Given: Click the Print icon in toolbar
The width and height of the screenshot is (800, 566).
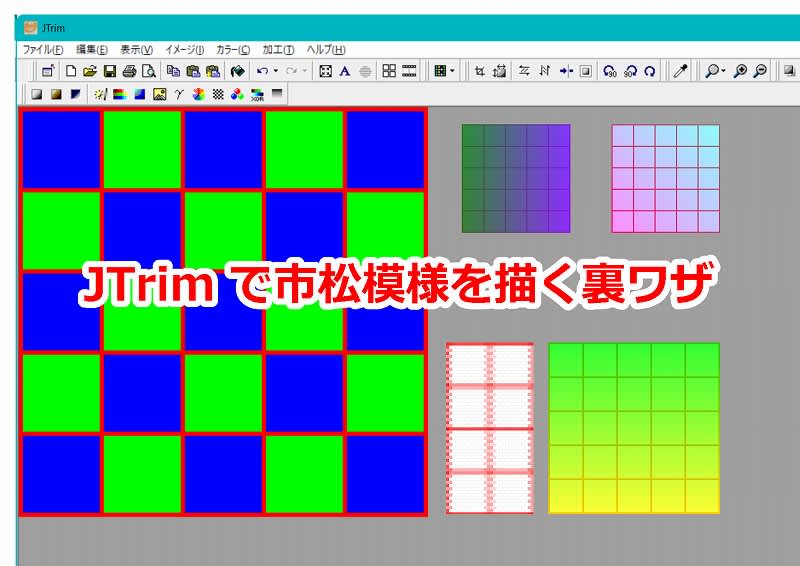Looking at the screenshot, I should (x=129, y=71).
